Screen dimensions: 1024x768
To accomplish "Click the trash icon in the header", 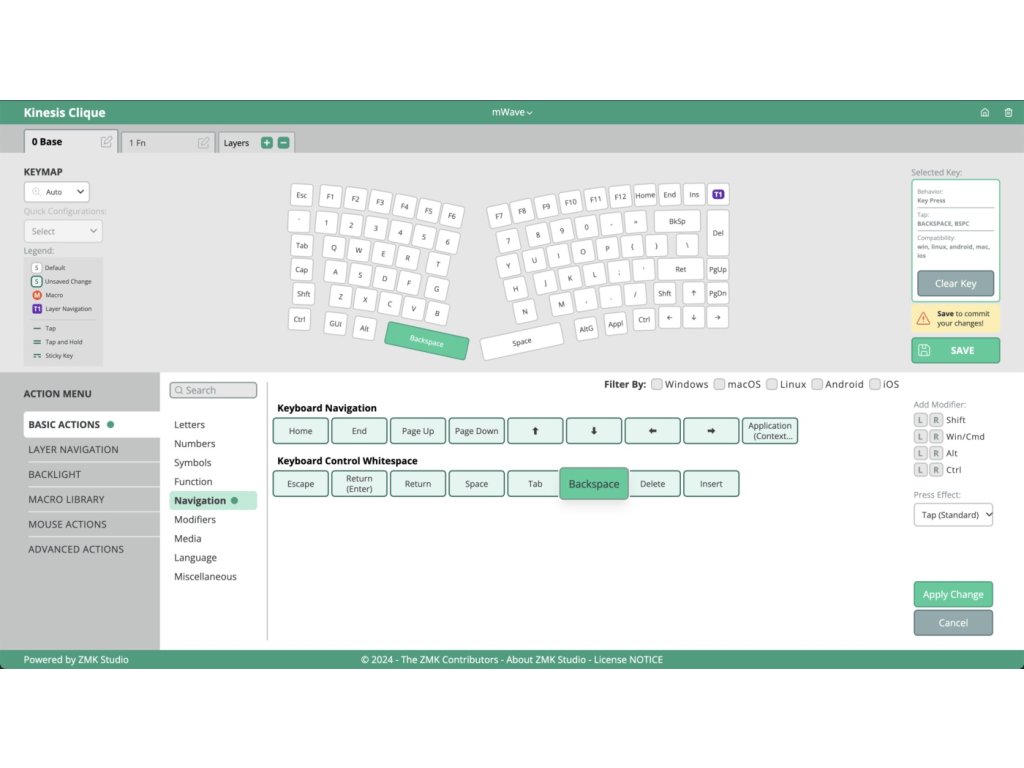I will click(1008, 113).
